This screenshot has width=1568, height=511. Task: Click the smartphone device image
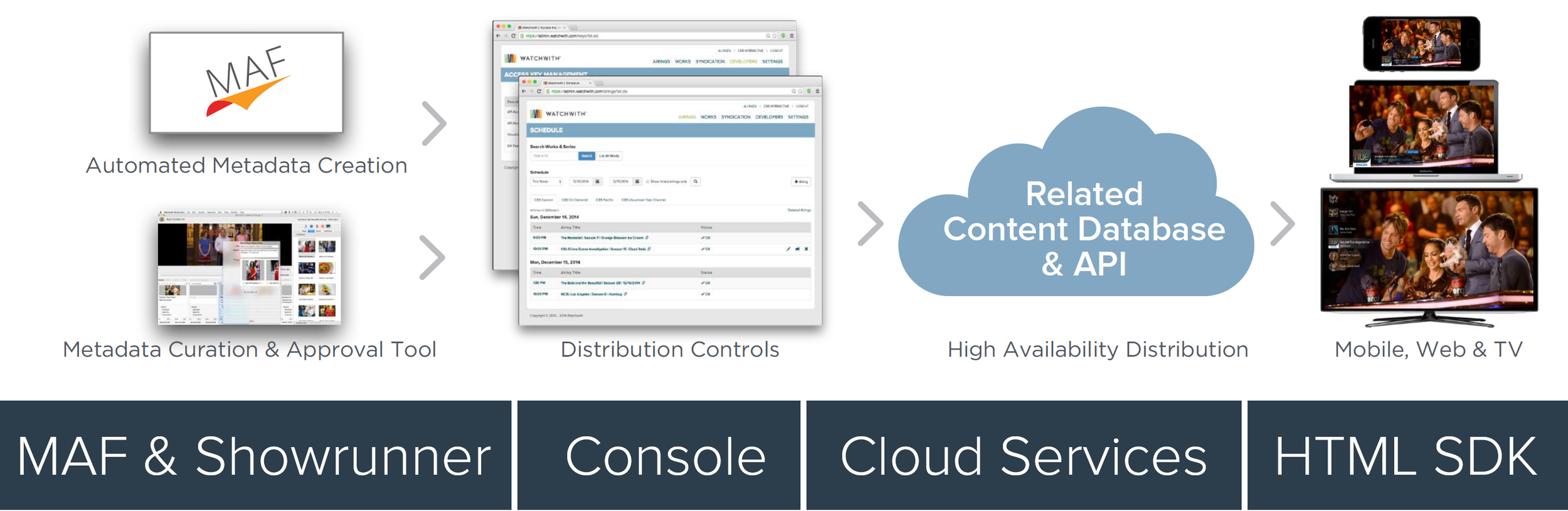tap(1421, 43)
